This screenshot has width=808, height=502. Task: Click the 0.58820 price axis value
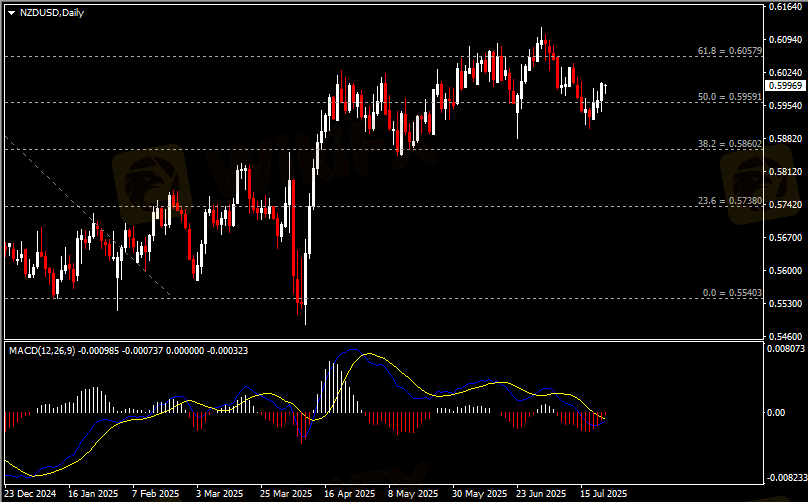(x=785, y=139)
